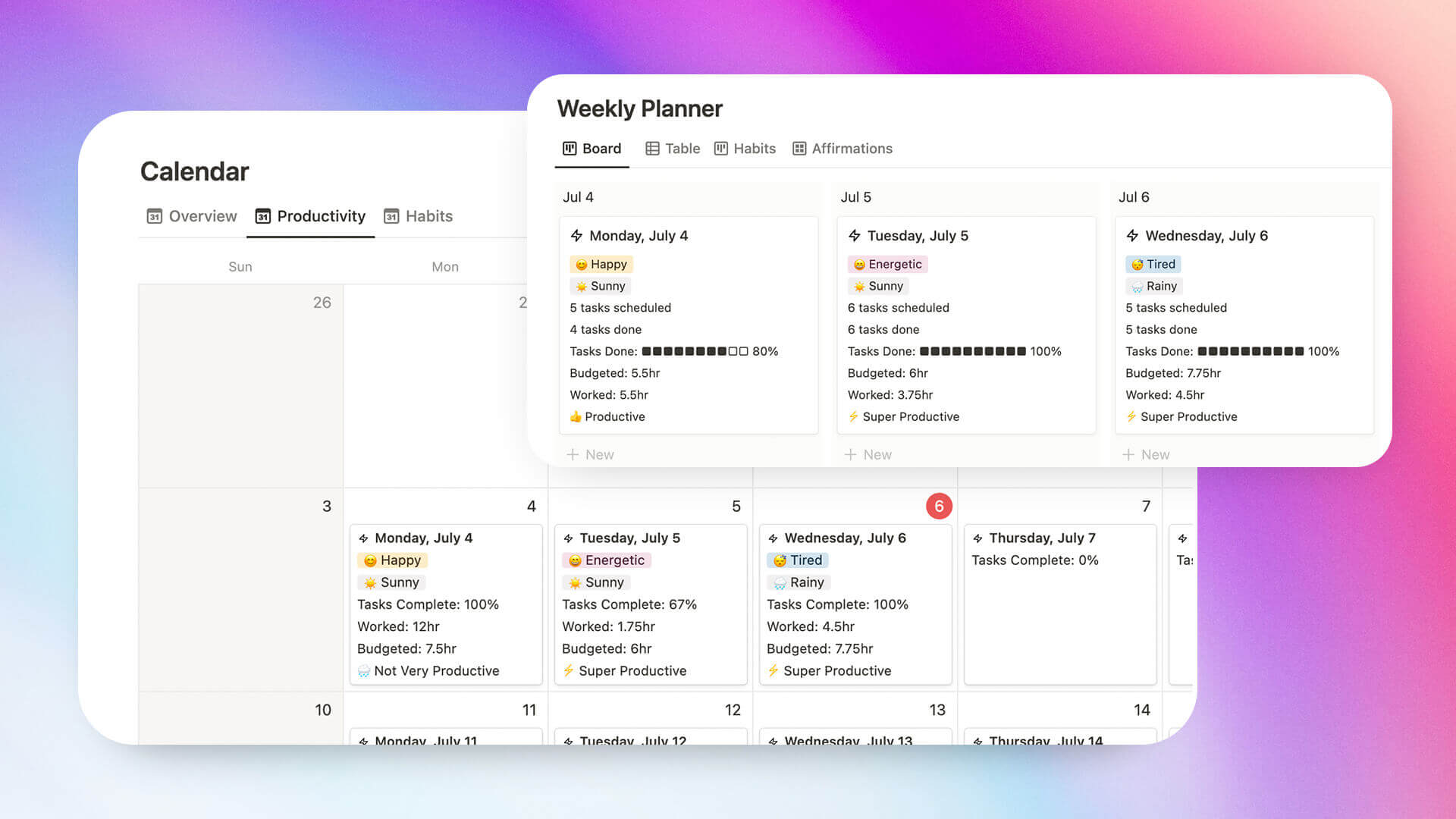
Task: Click the calendar grid icon in Calendar header
Action: 262,215
